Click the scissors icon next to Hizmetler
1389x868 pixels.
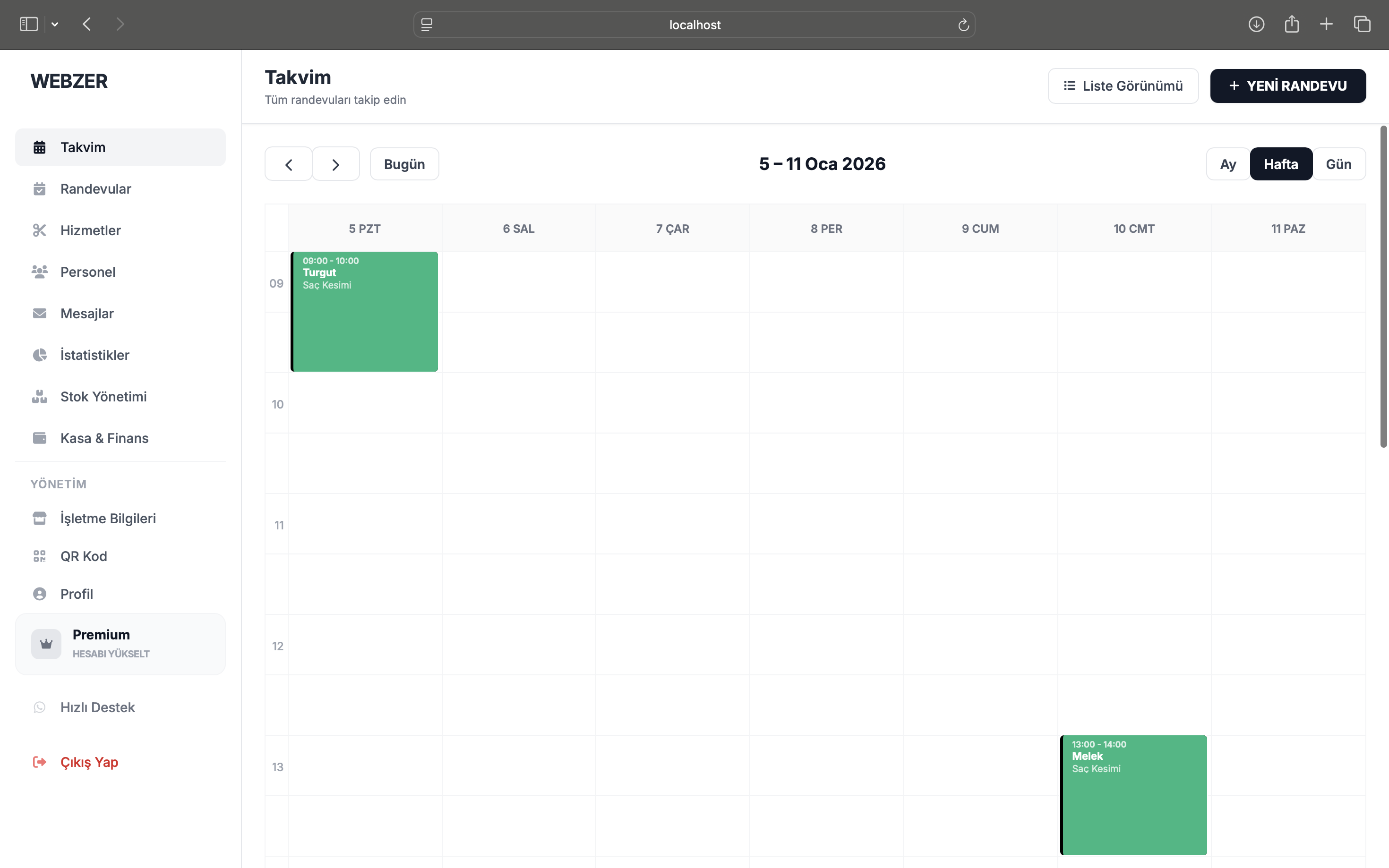(39, 230)
